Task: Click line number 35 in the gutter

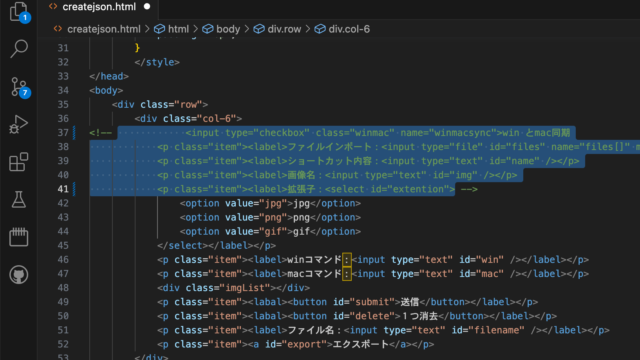Action: click(63, 104)
